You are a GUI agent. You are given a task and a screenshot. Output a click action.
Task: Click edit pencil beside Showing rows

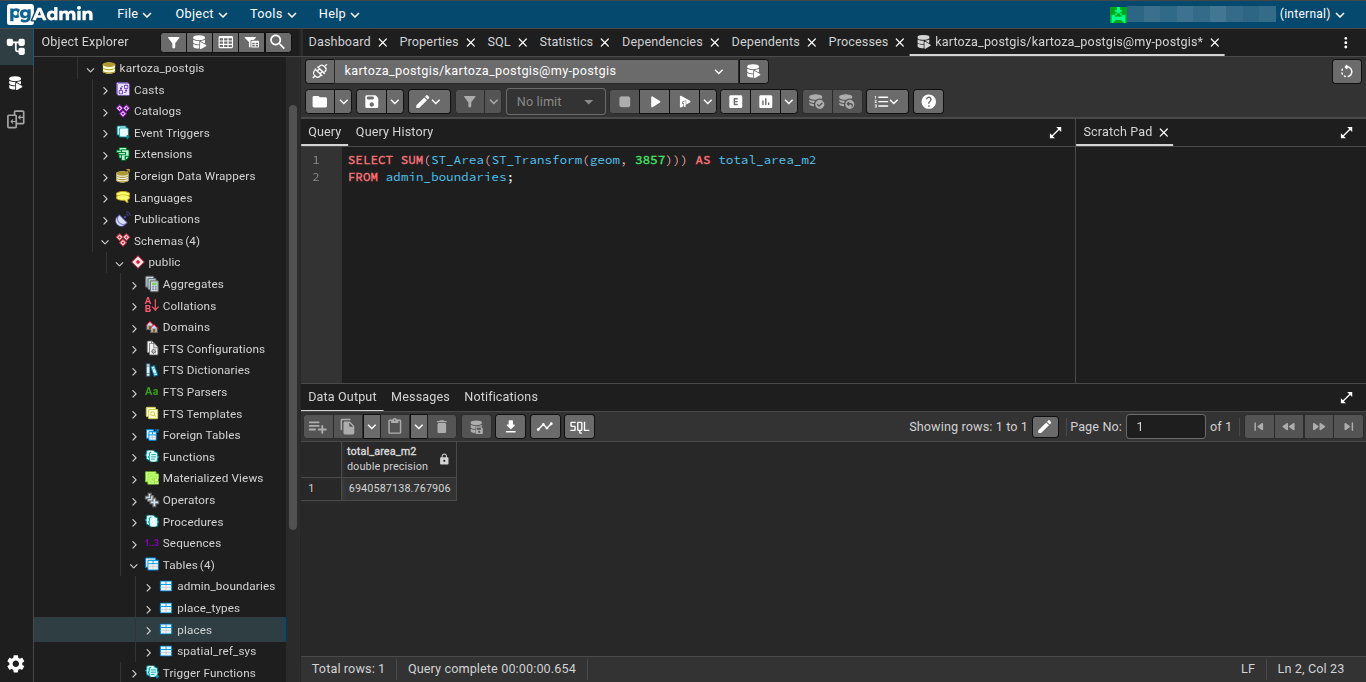(x=1045, y=427)
